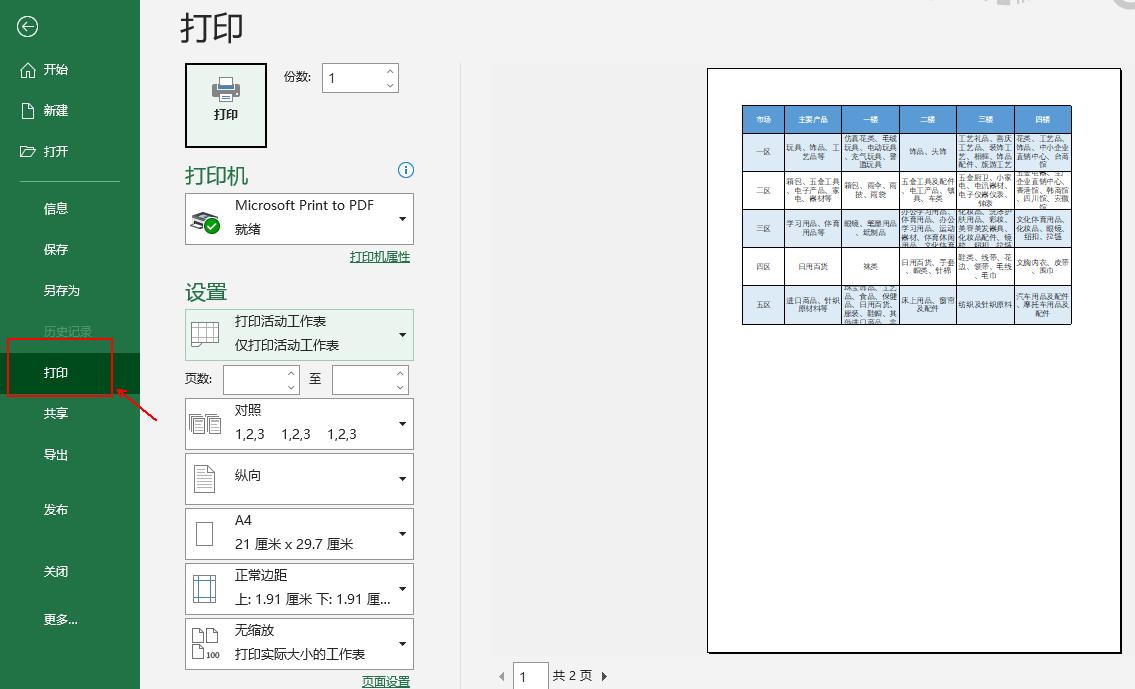This screenshot has width=1135, height=689.
Task: Click the back arrow to leave Print view
Action: (27, 27)
